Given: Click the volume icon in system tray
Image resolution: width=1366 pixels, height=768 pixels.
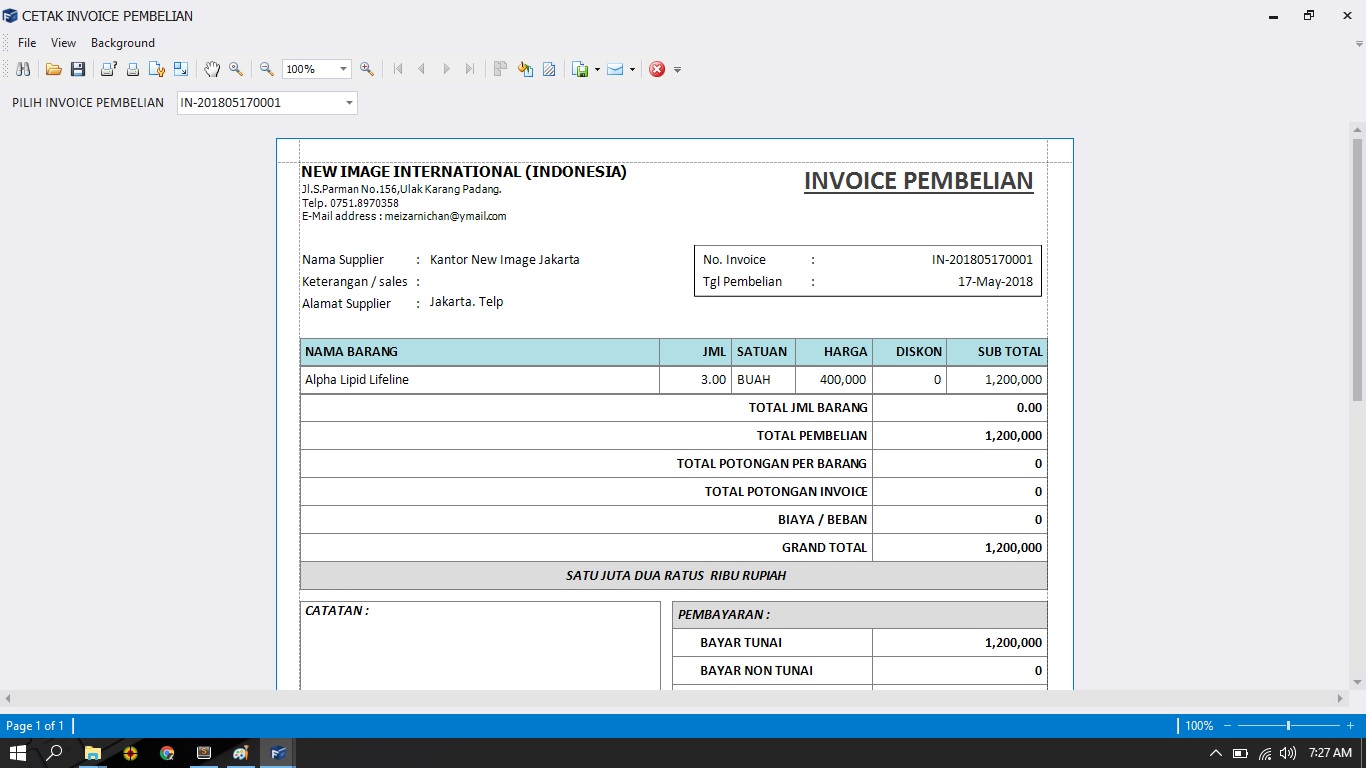Looking at the screenshot, I should [1287, 753].
